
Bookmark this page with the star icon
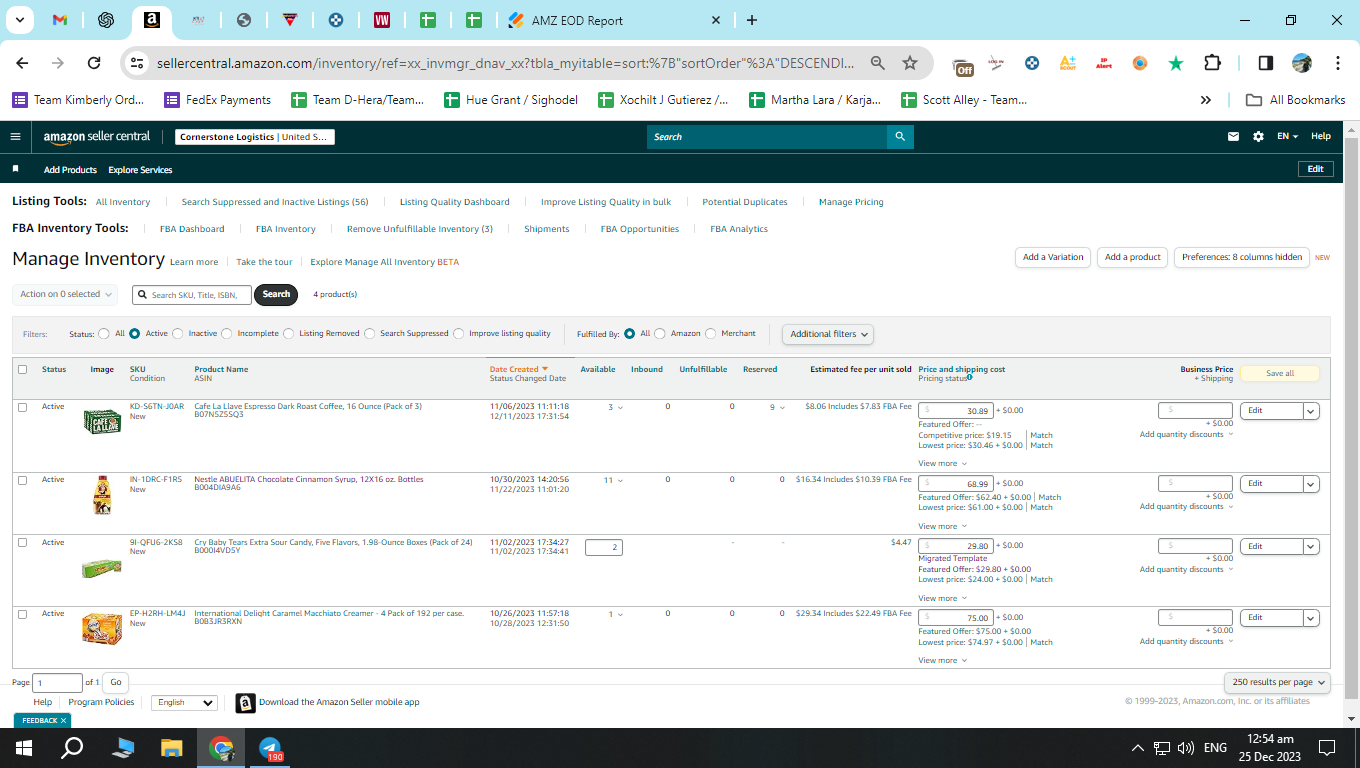[910, 63]
